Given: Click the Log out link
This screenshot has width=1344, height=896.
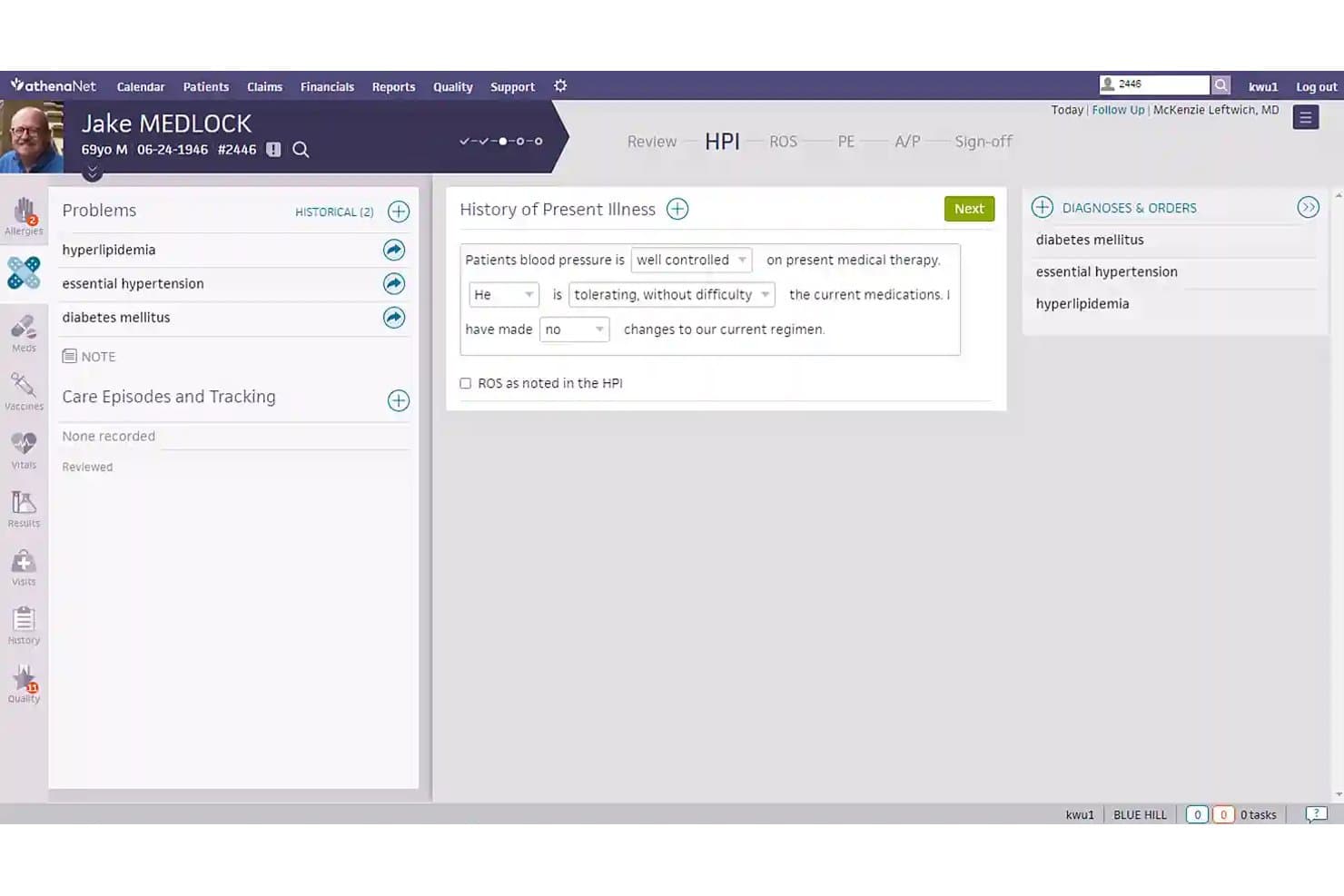Looking at the screenshot, I should (x=1316, y=87).
